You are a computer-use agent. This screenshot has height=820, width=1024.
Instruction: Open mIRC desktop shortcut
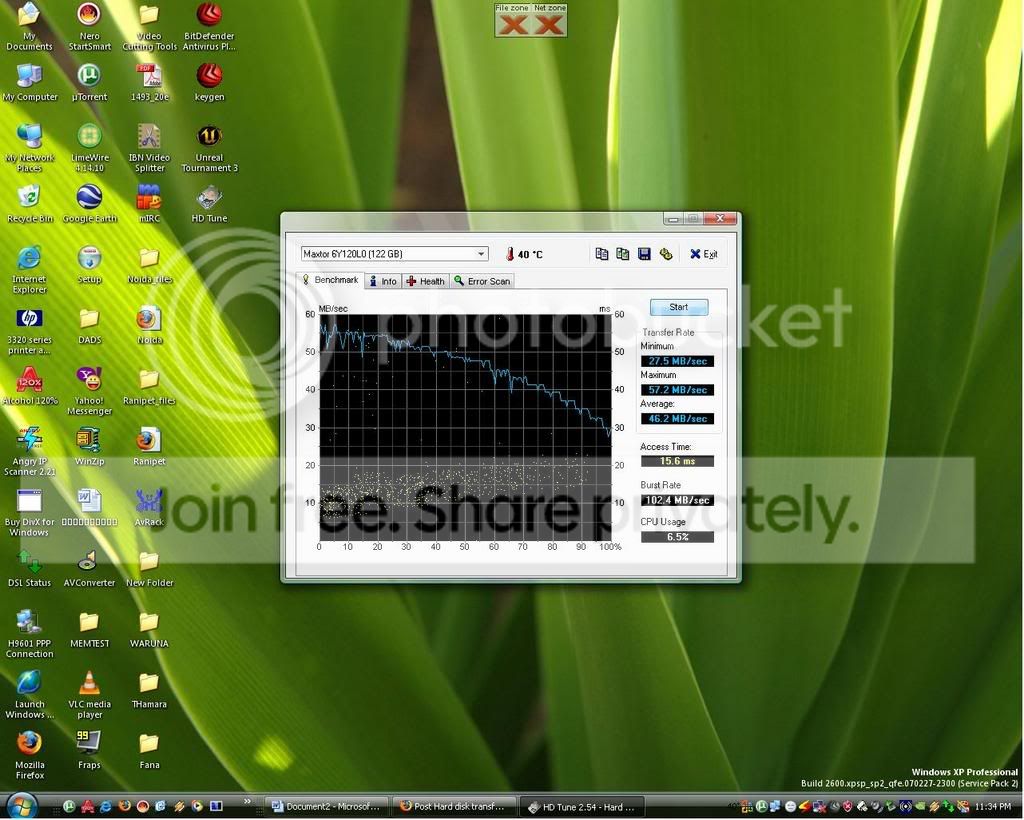point(150,204)
